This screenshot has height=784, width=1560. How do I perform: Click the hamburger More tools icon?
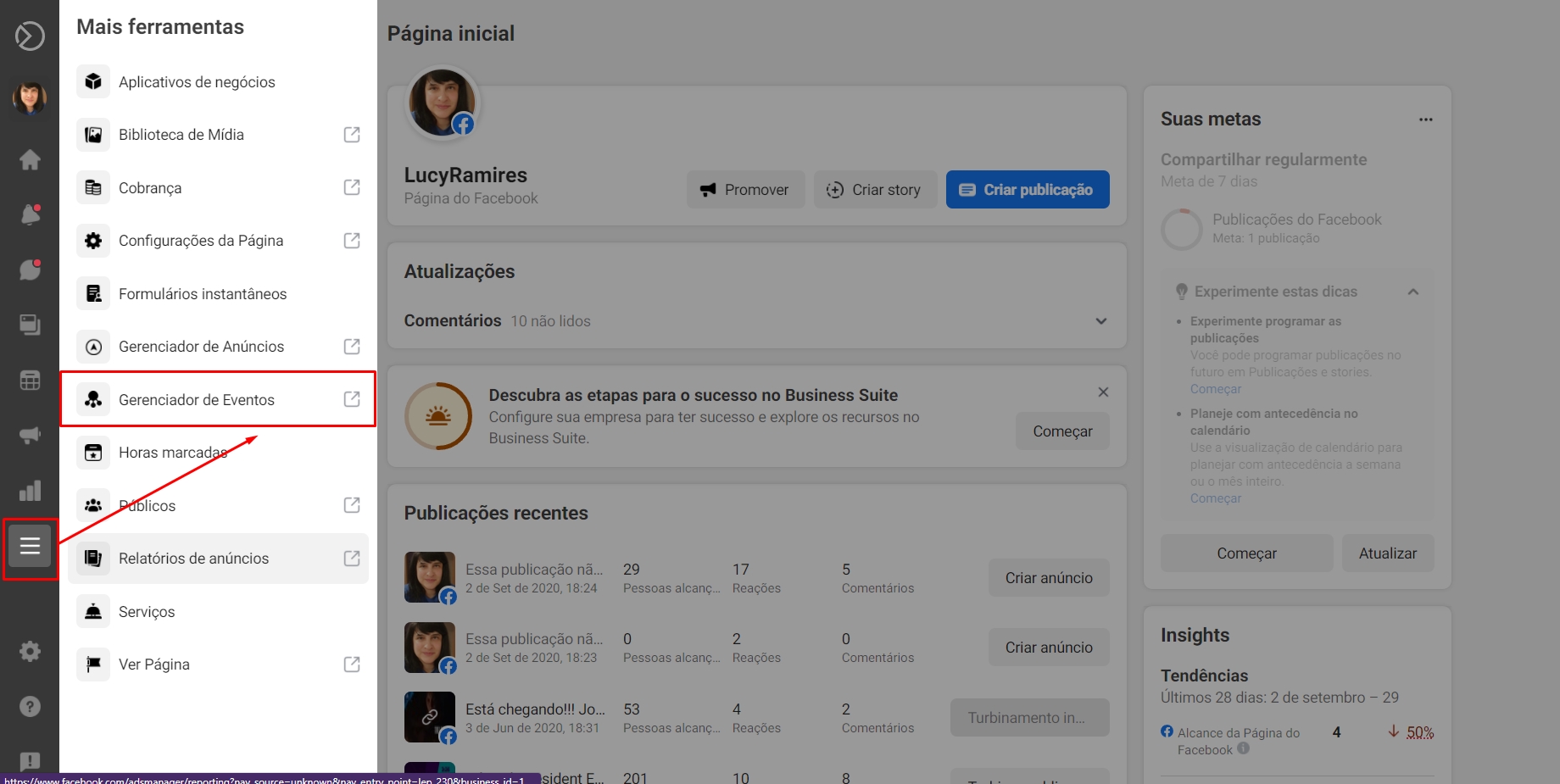30,546
